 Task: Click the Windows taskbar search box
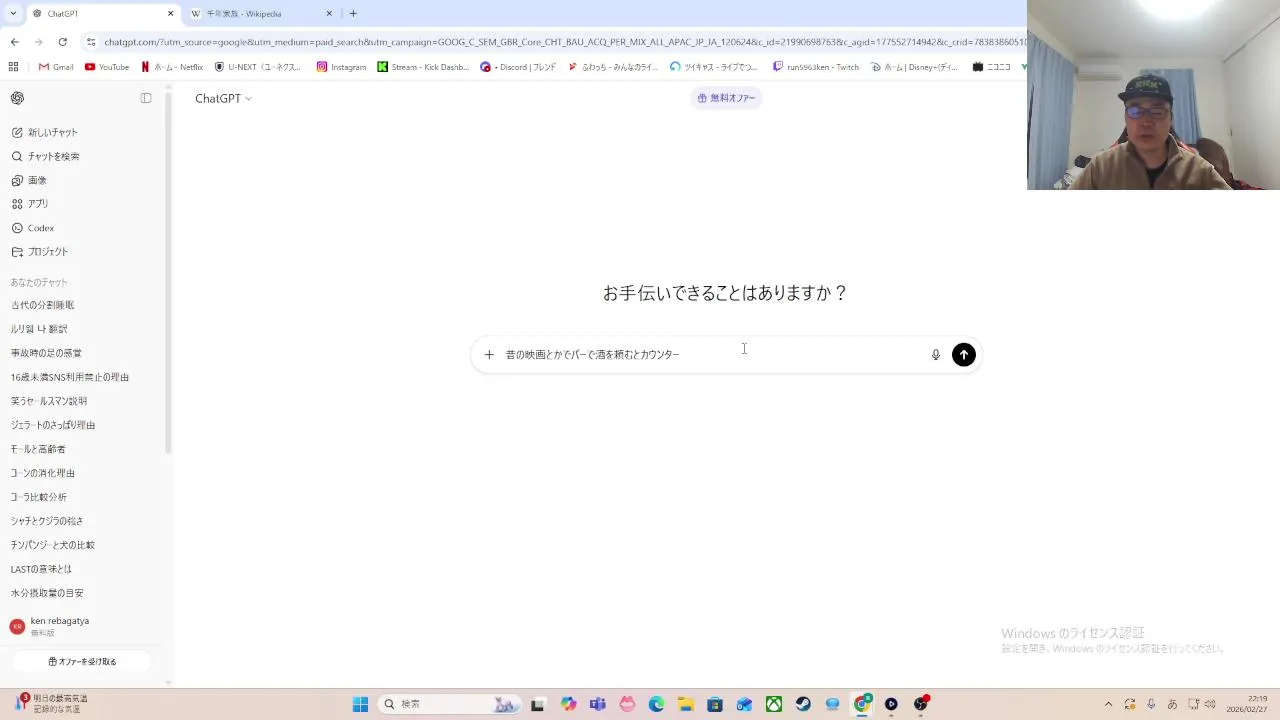click(x=450, y=704)
